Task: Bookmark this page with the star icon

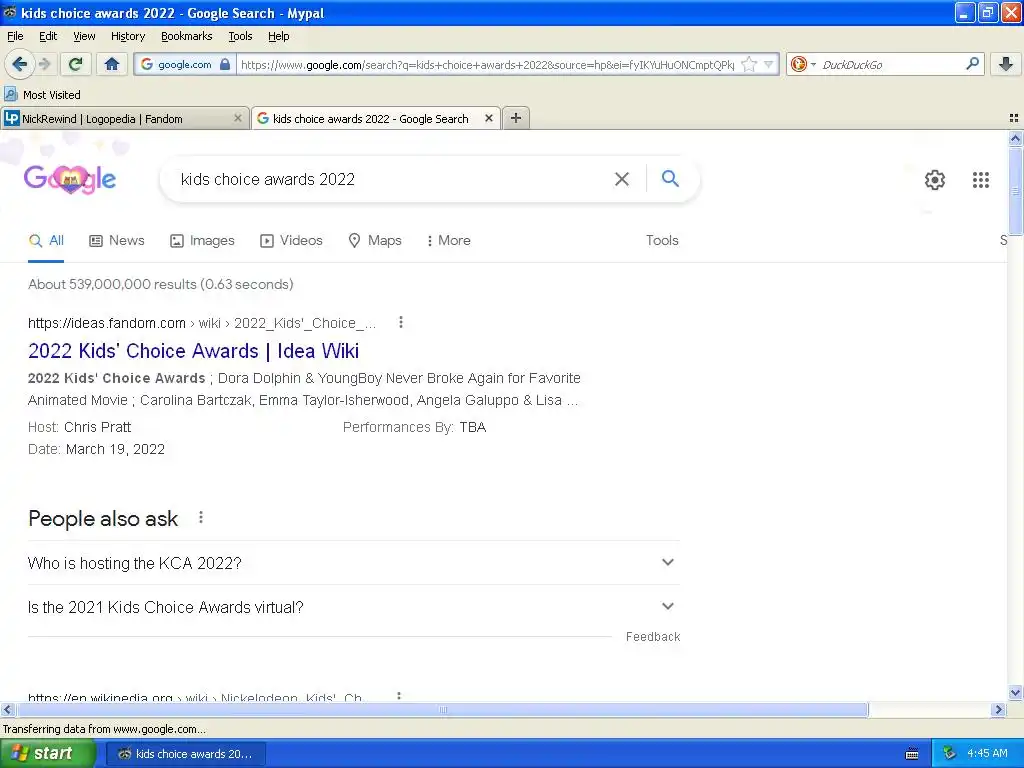Action: point(749,64)
